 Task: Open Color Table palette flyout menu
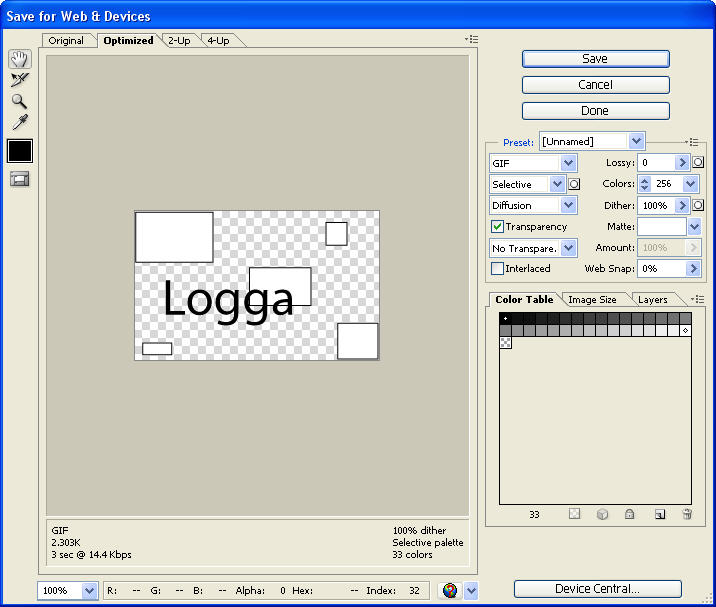(698, 300)
